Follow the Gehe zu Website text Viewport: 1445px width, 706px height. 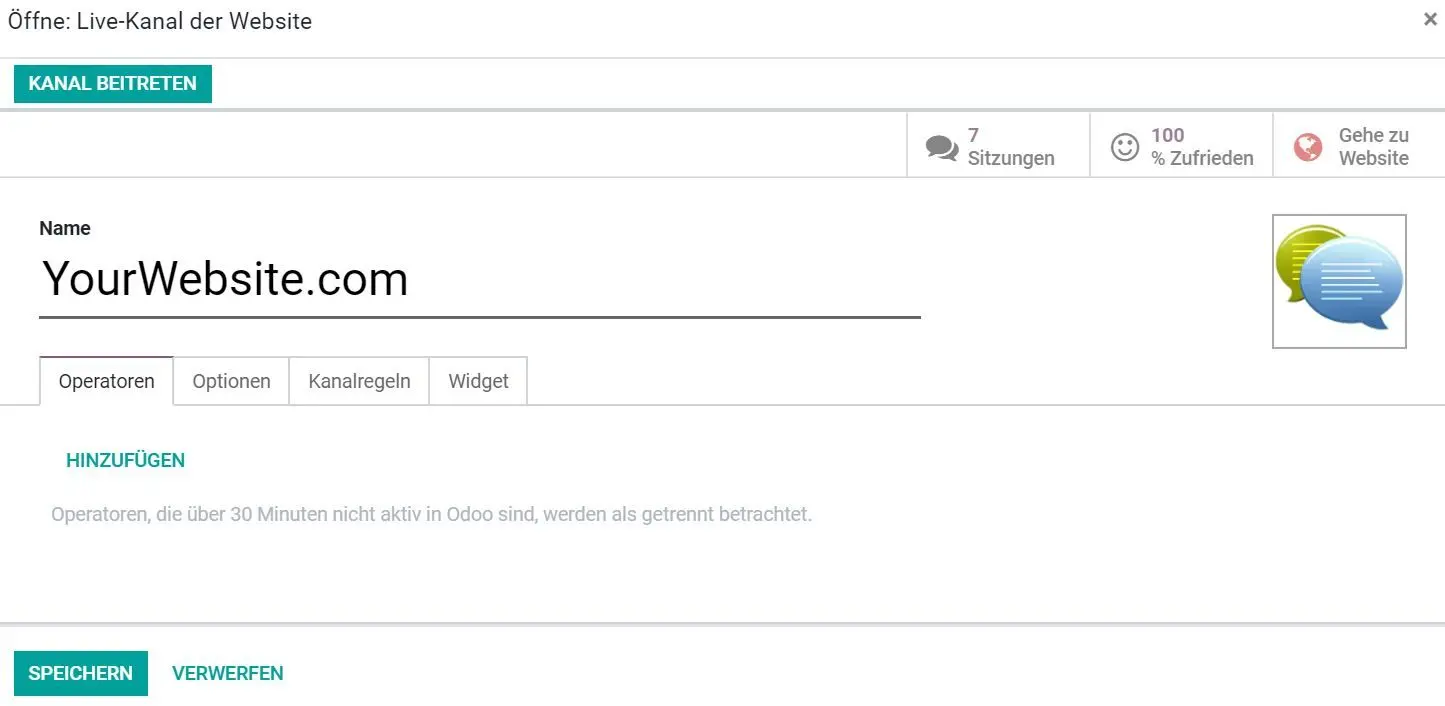[x=1373, y=147]
